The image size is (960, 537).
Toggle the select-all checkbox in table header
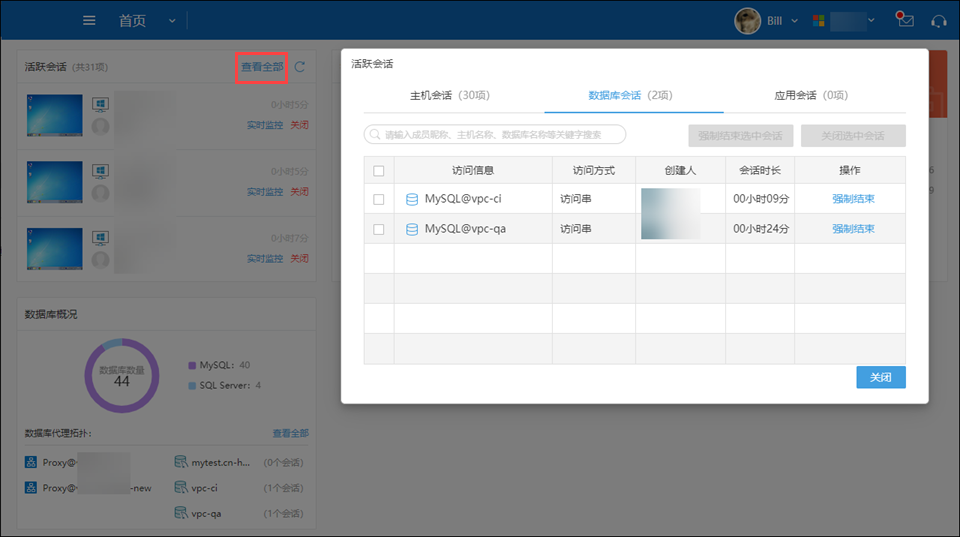click(378, 170)
